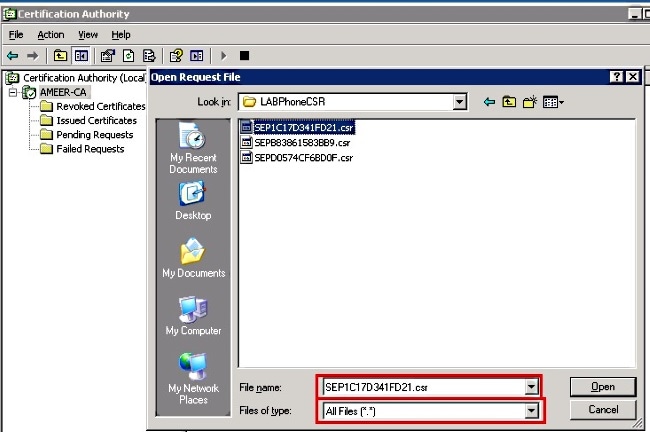Click the SEPD0574CF68D0F.csr file icon
Screen dimensions: 650x432
pyautogui.click(x=246, y=158)
